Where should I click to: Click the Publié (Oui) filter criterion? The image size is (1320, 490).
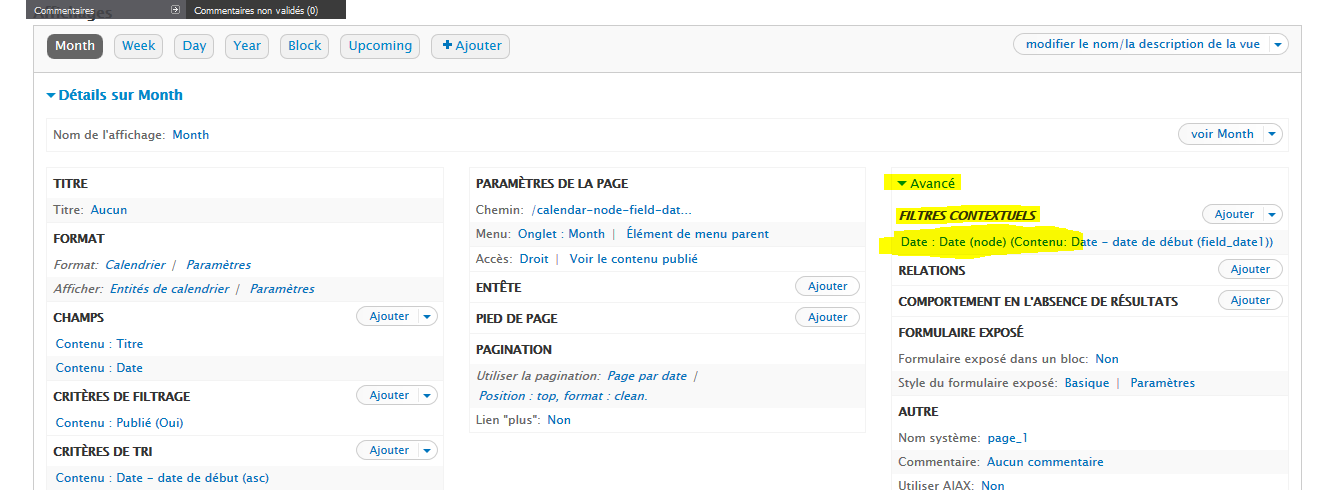pos(119,423)
